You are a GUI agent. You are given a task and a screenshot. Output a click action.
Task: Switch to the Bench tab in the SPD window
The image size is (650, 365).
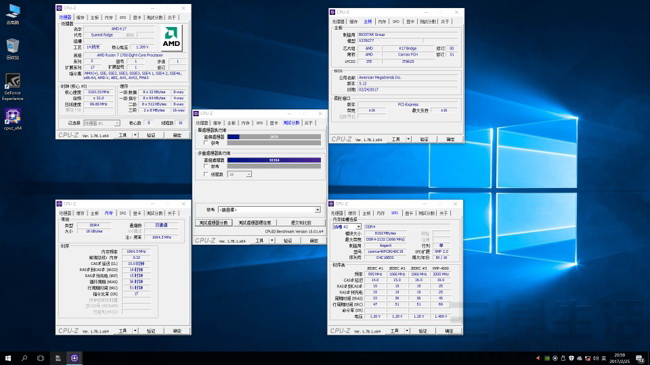pyautogui.click(x=426, y=213)
